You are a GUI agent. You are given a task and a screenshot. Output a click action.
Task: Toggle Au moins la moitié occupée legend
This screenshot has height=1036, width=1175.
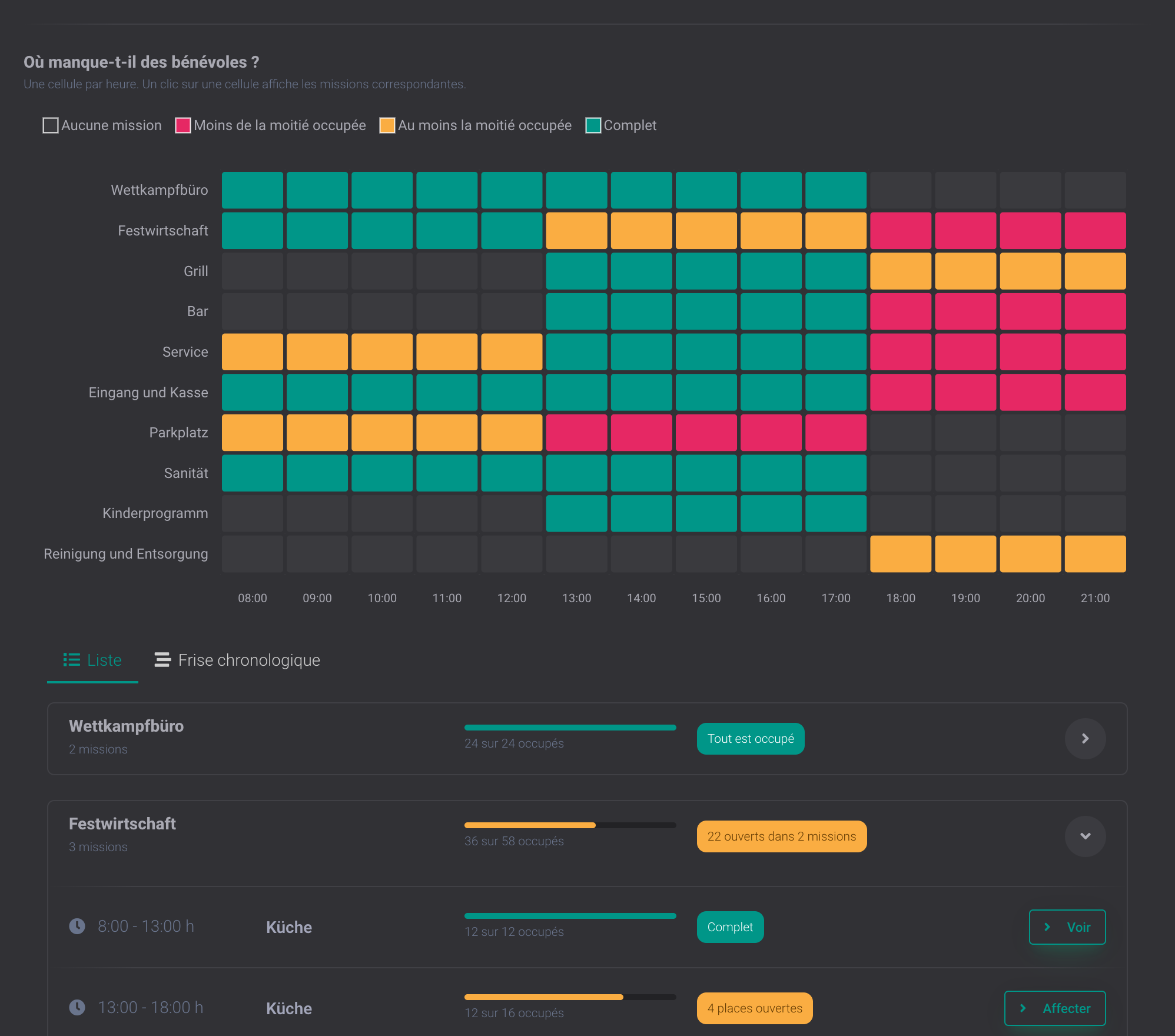(x=387, y=125)
